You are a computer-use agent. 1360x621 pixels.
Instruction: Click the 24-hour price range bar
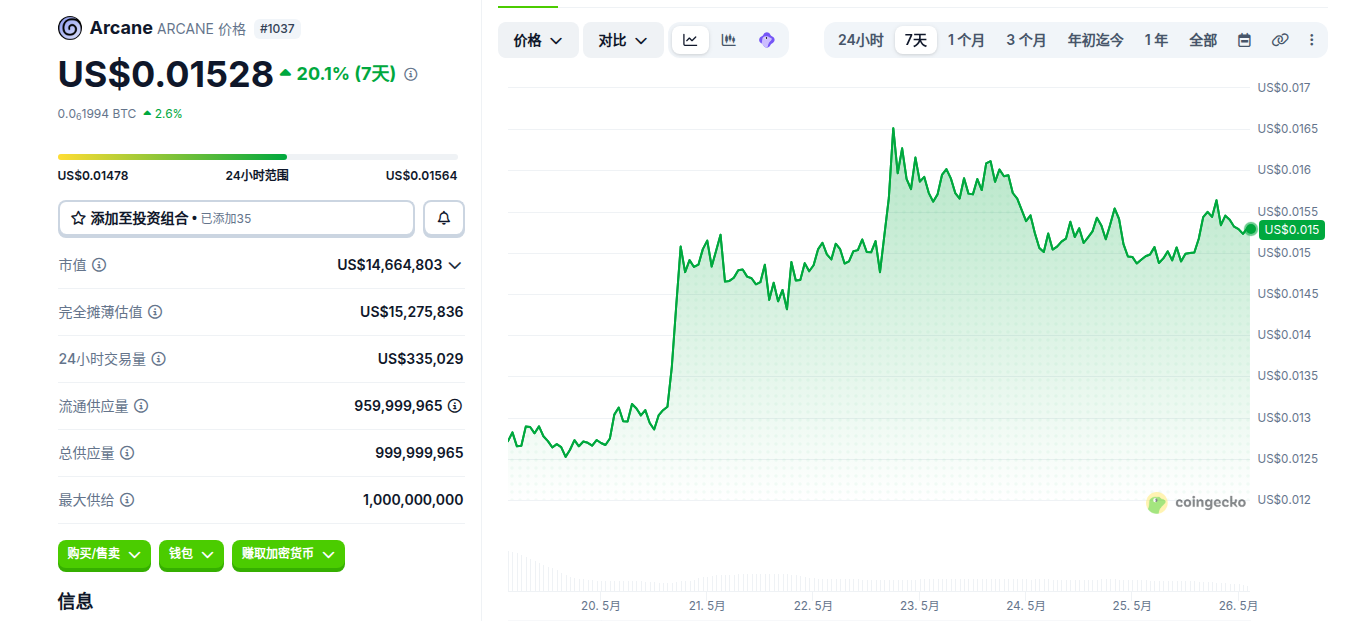click(258, 157)
